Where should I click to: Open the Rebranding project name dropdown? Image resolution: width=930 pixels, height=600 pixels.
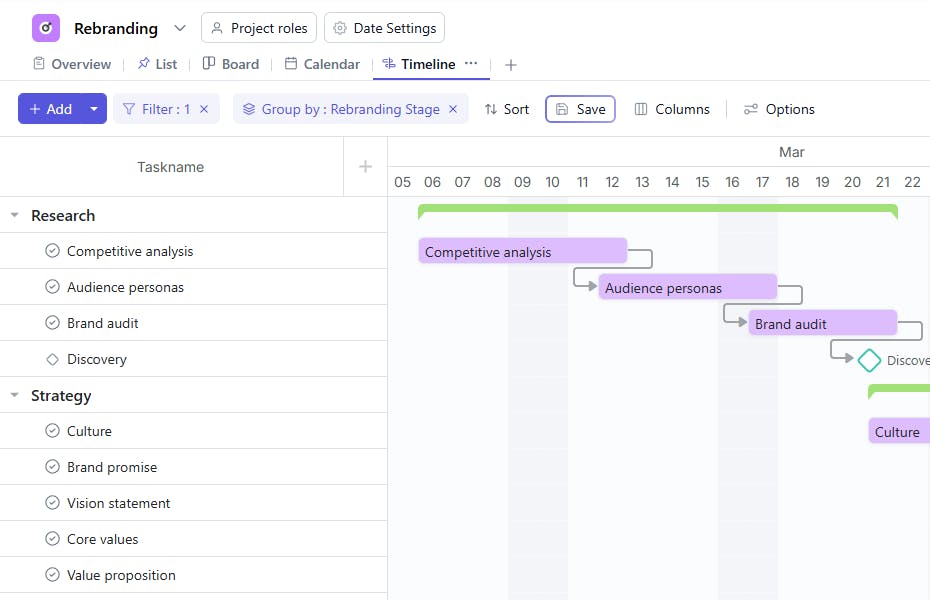(180, 28)
